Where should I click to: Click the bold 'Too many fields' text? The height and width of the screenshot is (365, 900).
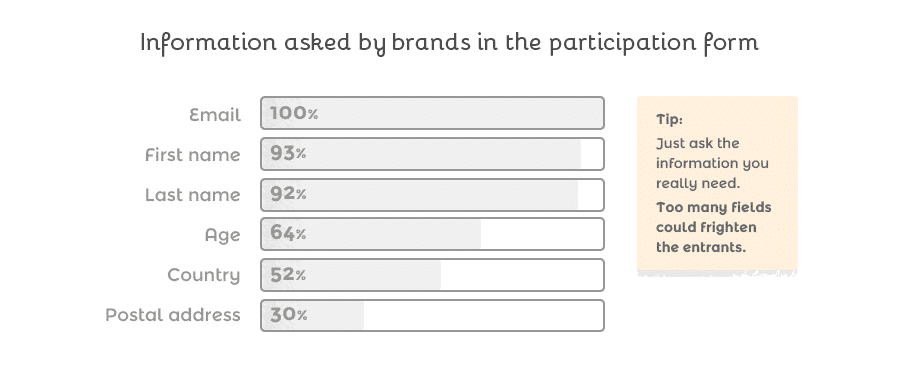713,207
